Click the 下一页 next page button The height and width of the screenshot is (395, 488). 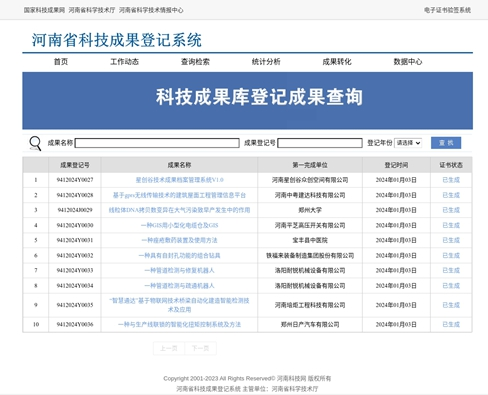click(x=200, y=348)
